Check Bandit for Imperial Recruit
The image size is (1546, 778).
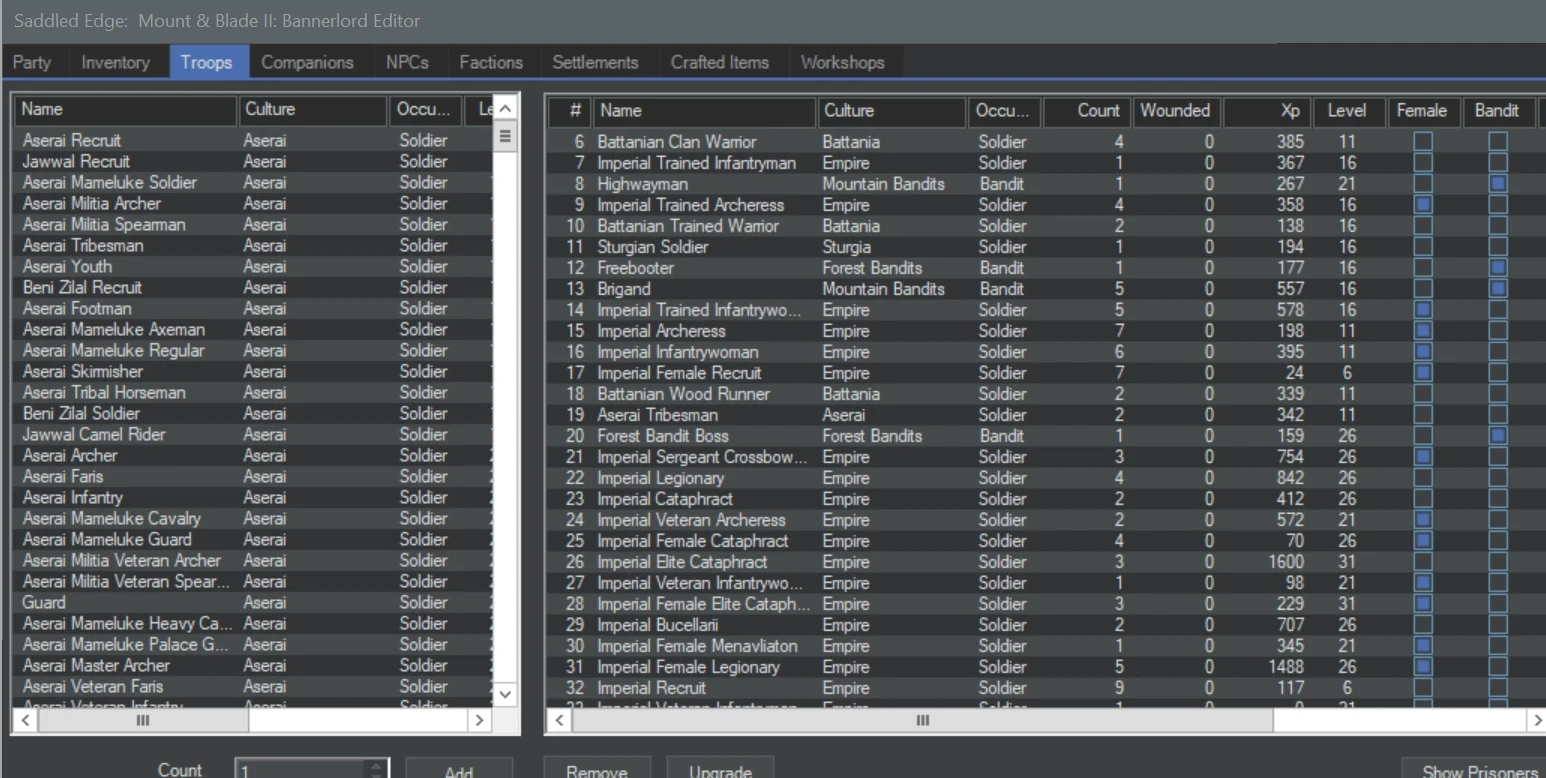coord(1497,688)
